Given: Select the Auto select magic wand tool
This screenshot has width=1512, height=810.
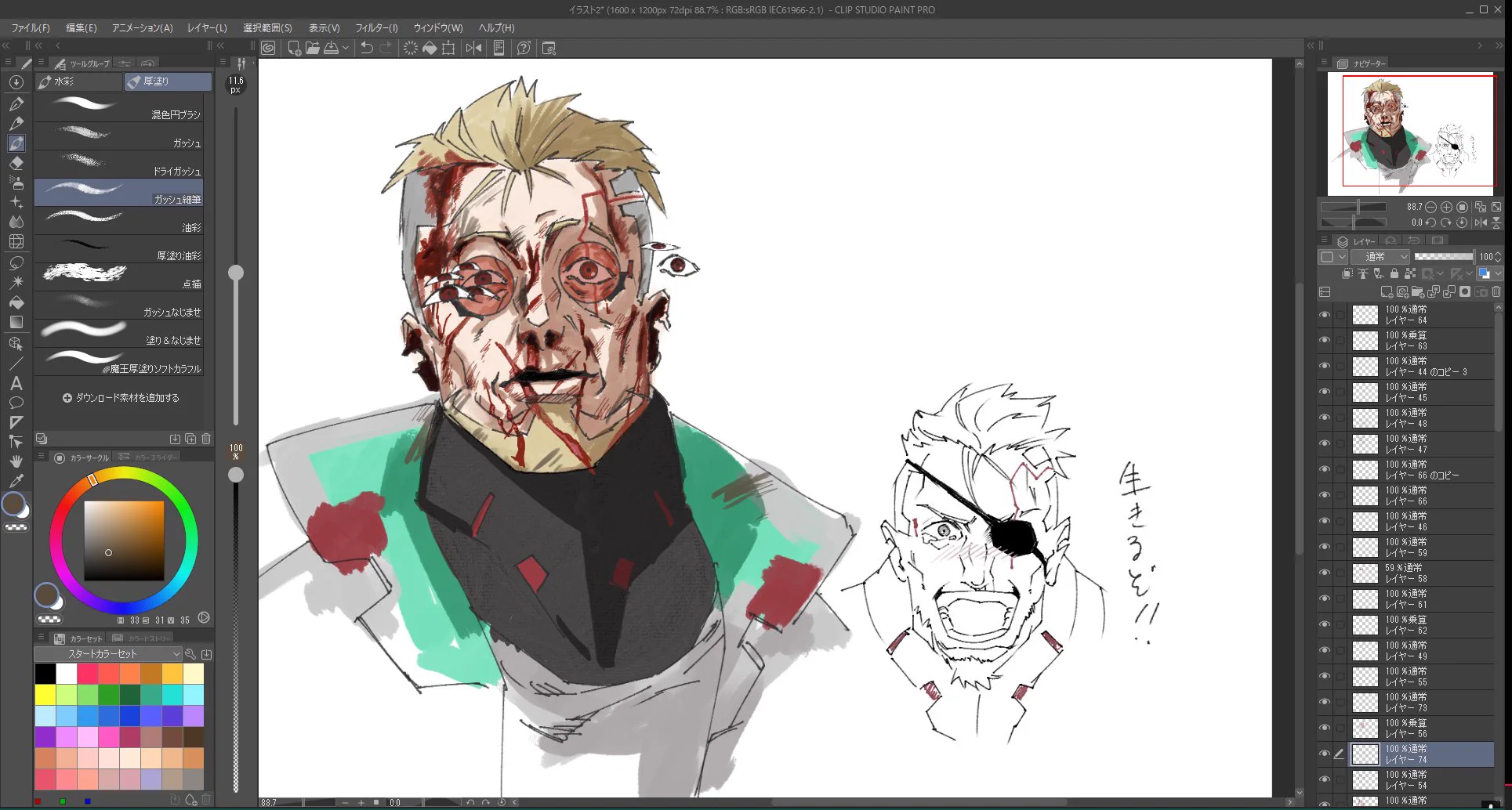Looking at the screenshot, I should (16, 282).
